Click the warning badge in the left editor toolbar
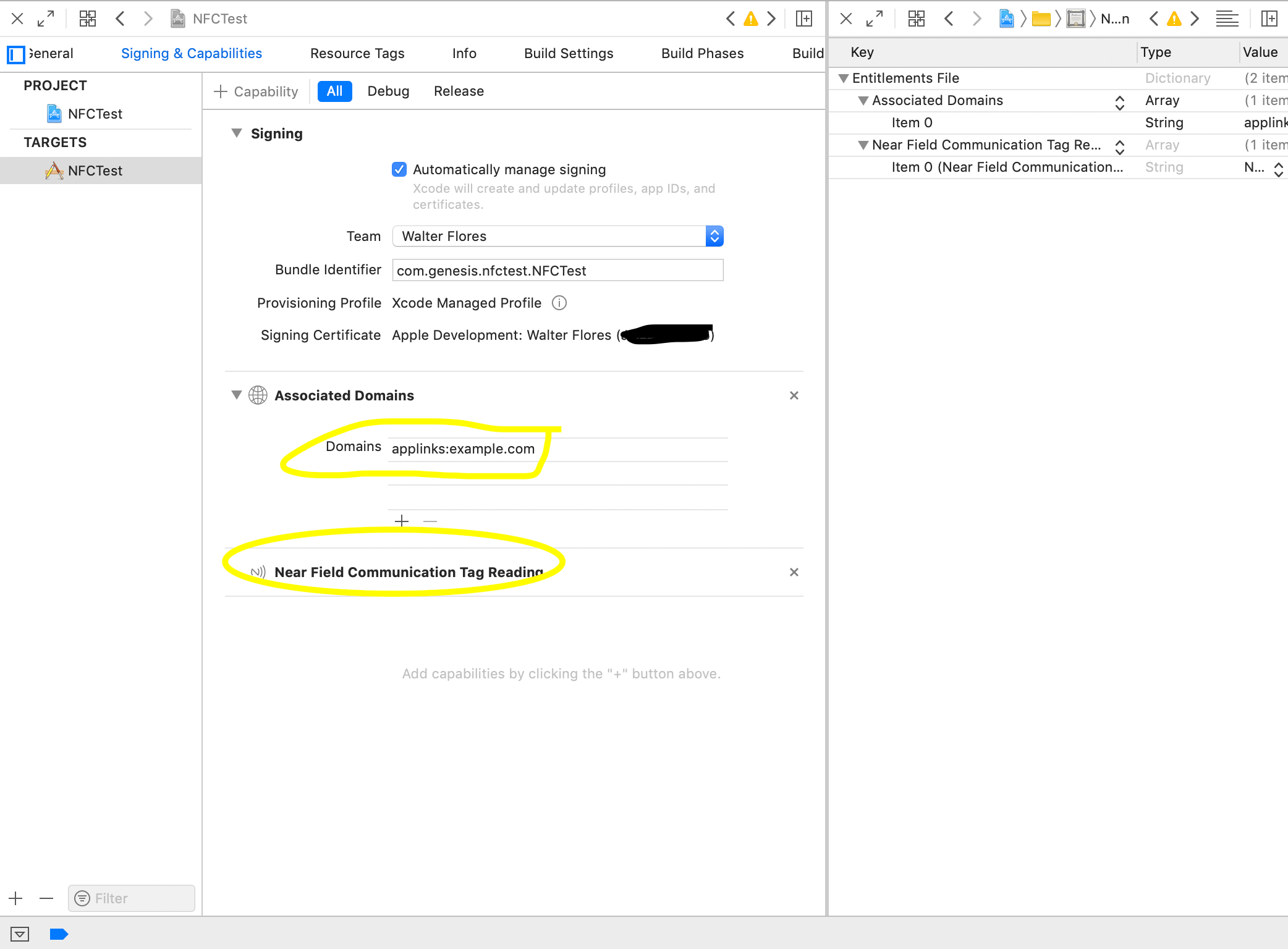 (751, 19)
